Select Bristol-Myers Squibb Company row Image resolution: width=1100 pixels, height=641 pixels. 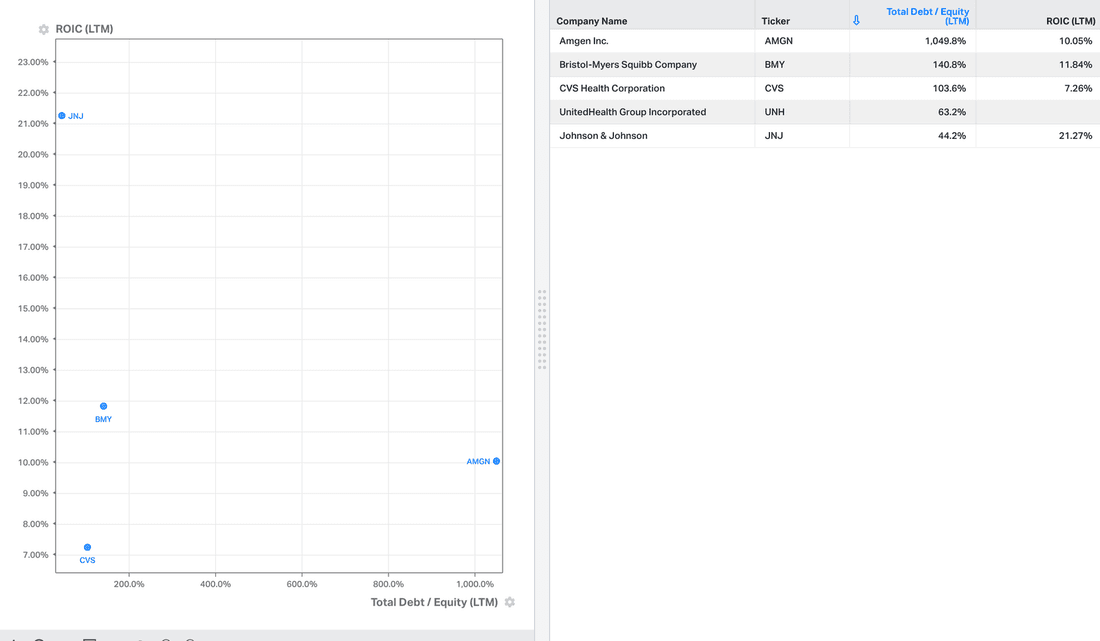click(825, 65)
